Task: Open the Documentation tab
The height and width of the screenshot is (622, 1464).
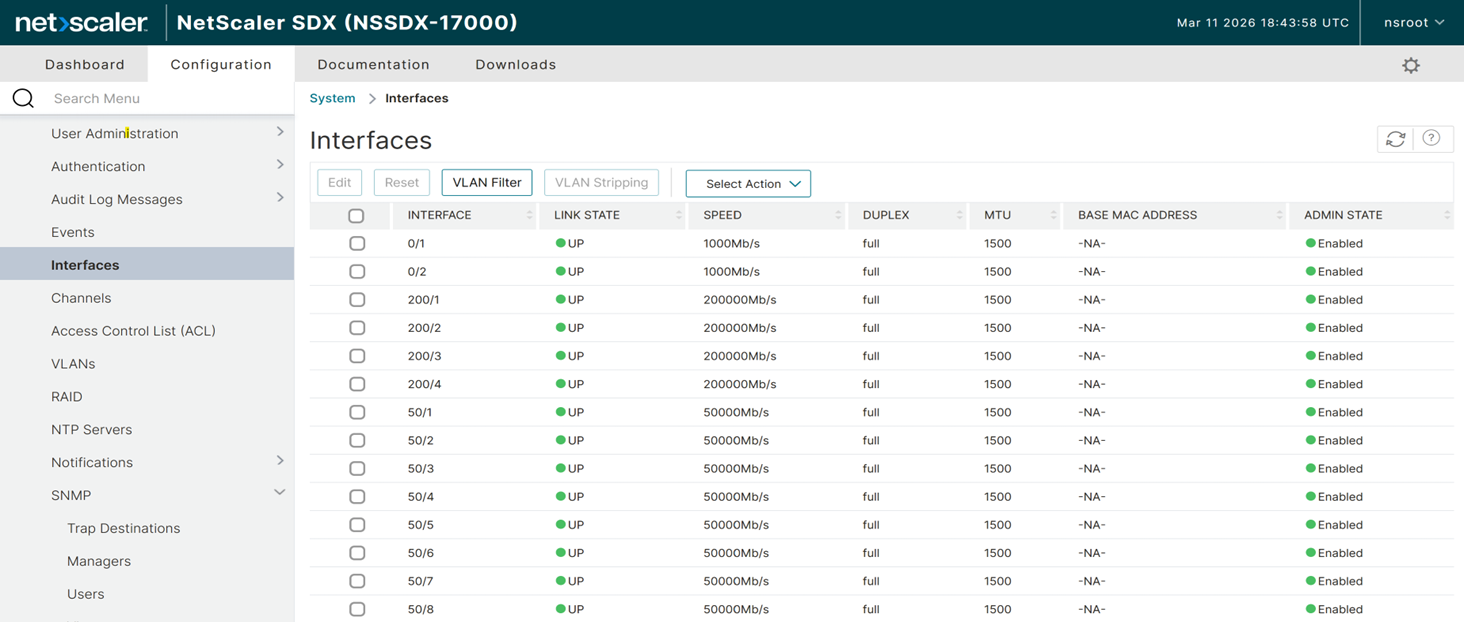Action: click(x=373, y=64)
